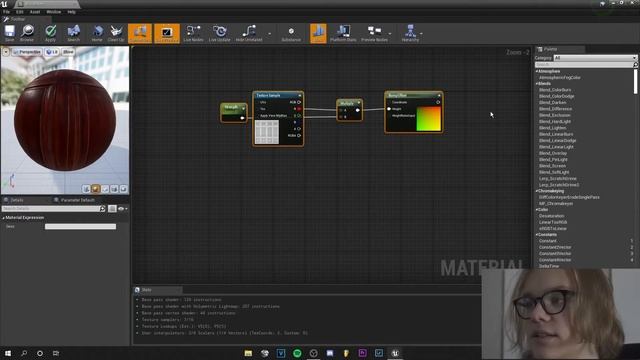Click the Search Details input field
640x360 pixels.
tap(51, 209)
